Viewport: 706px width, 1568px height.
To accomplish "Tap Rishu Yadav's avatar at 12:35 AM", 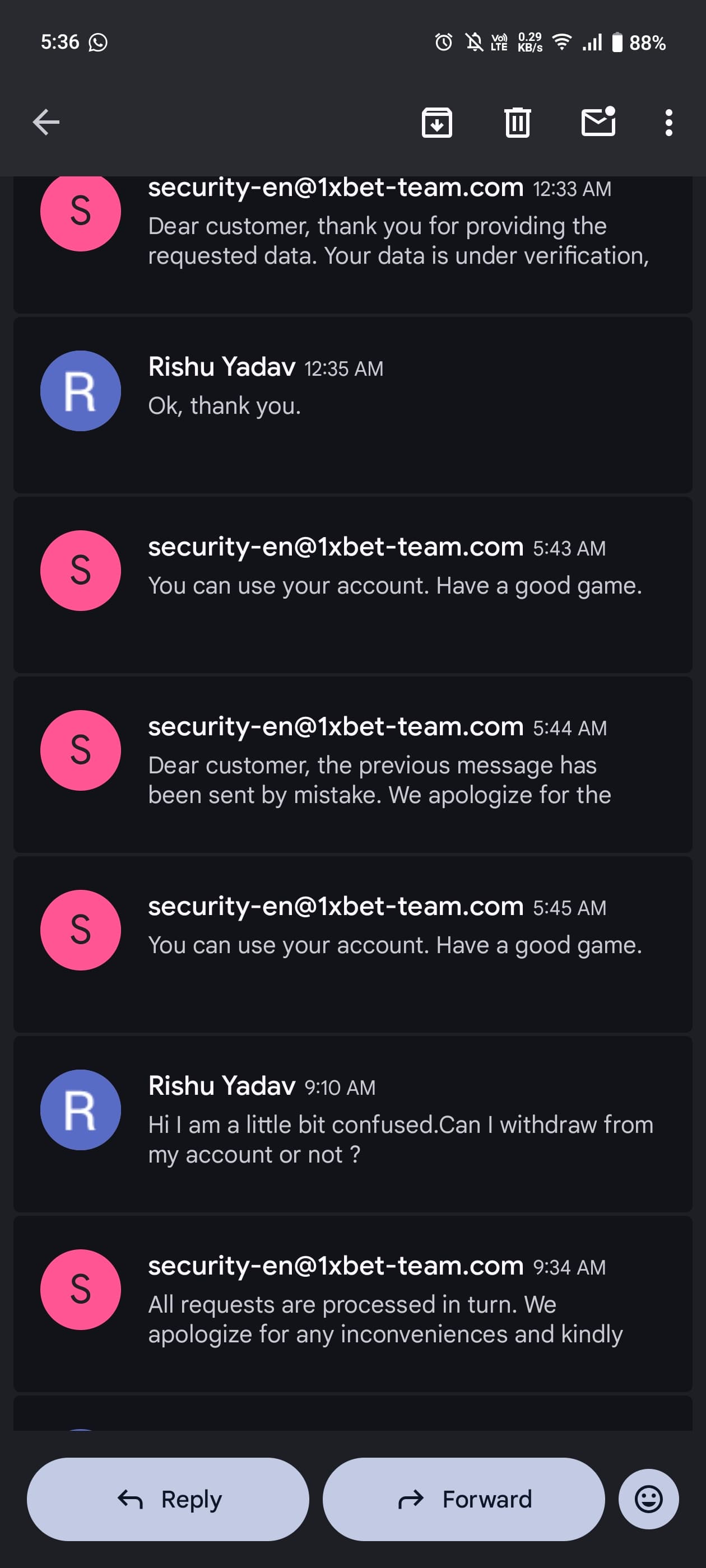I will (x=81, y=391).
